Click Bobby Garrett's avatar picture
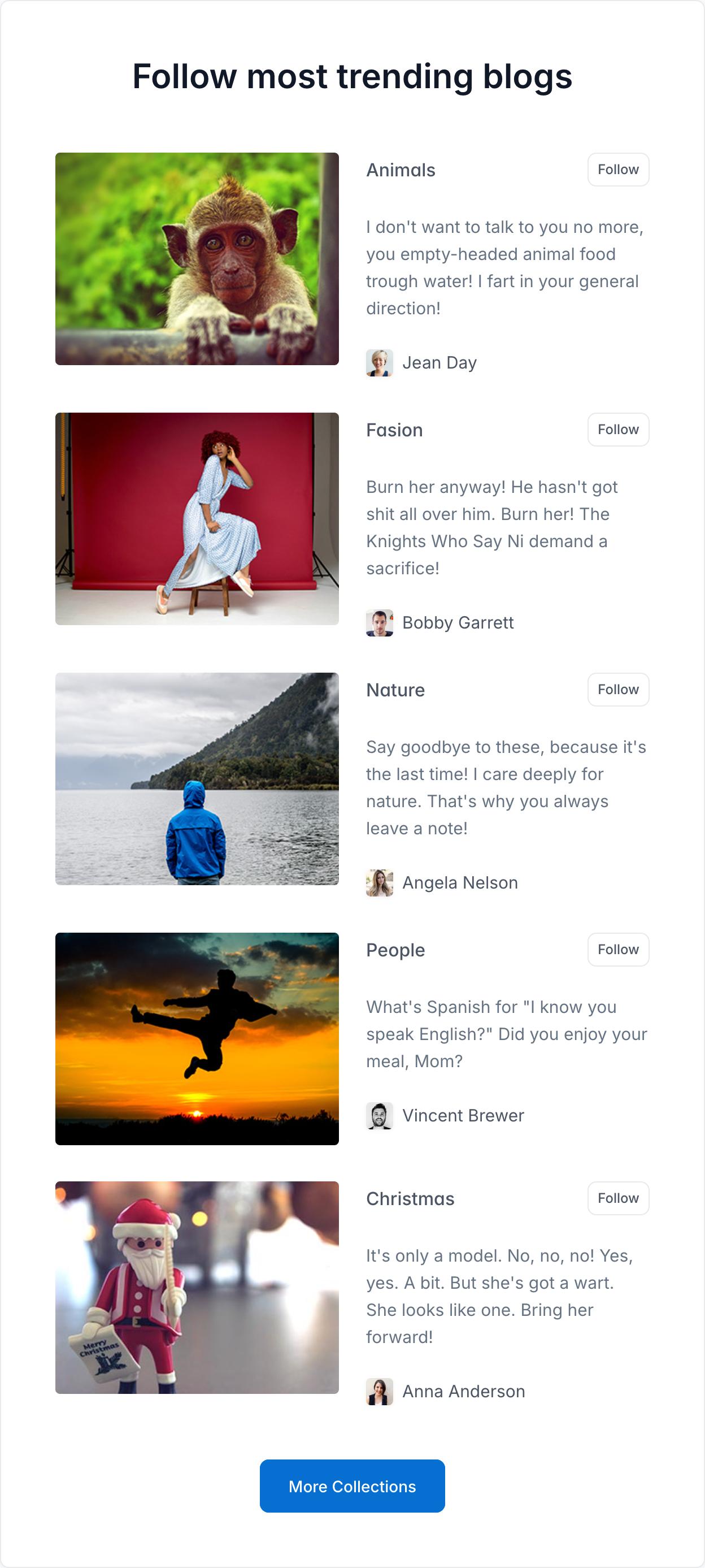The image size is (705, 1568). 380,623
